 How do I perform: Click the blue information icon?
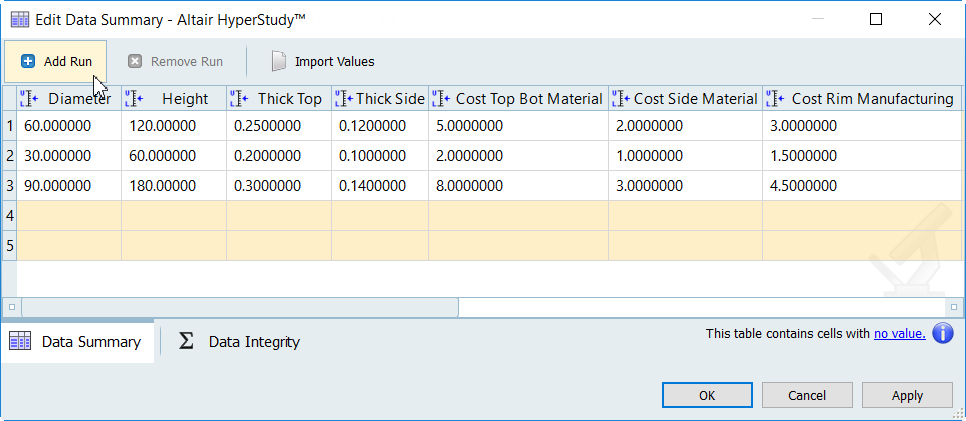943,334
